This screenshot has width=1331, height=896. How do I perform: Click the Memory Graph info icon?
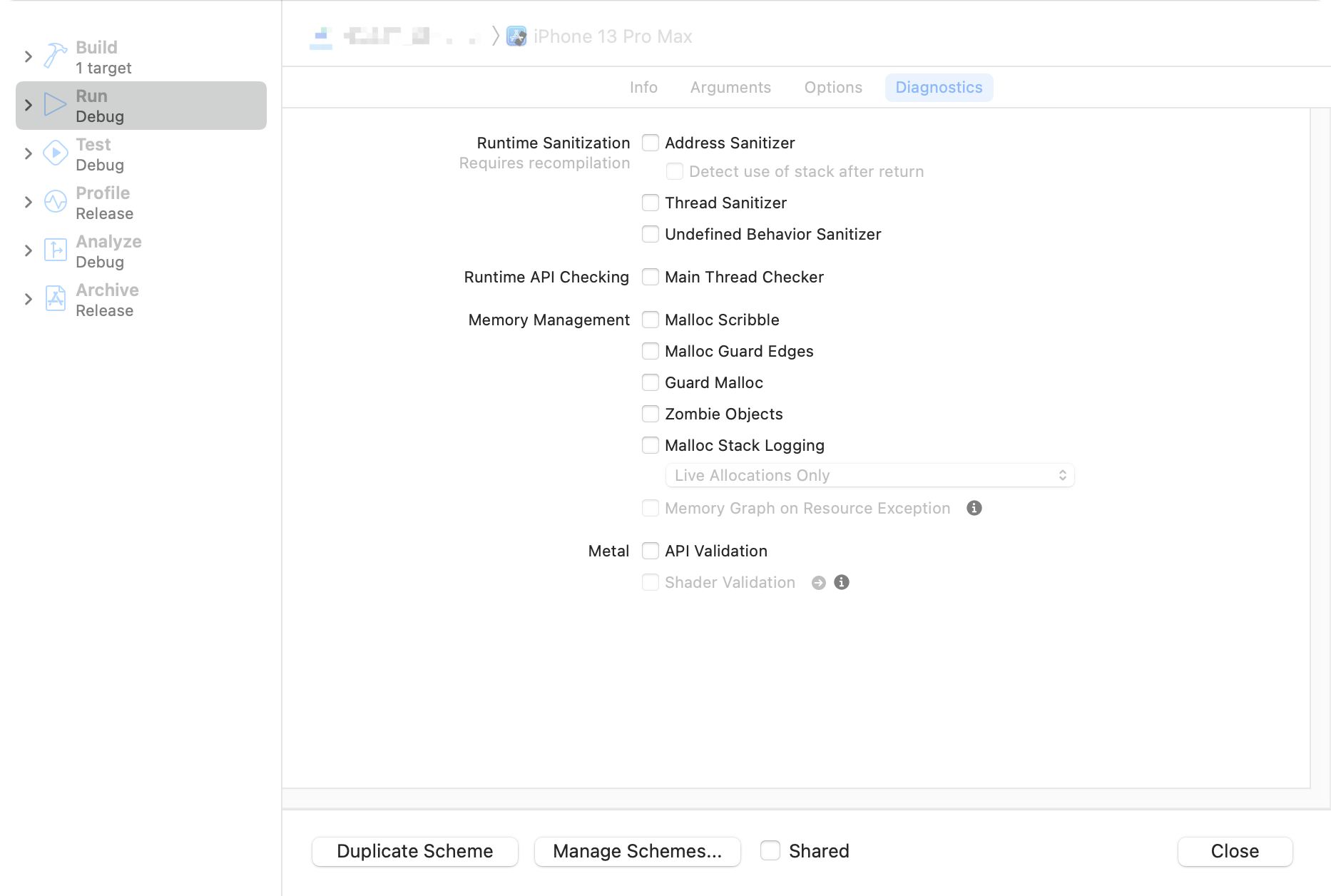pos(974,509)
